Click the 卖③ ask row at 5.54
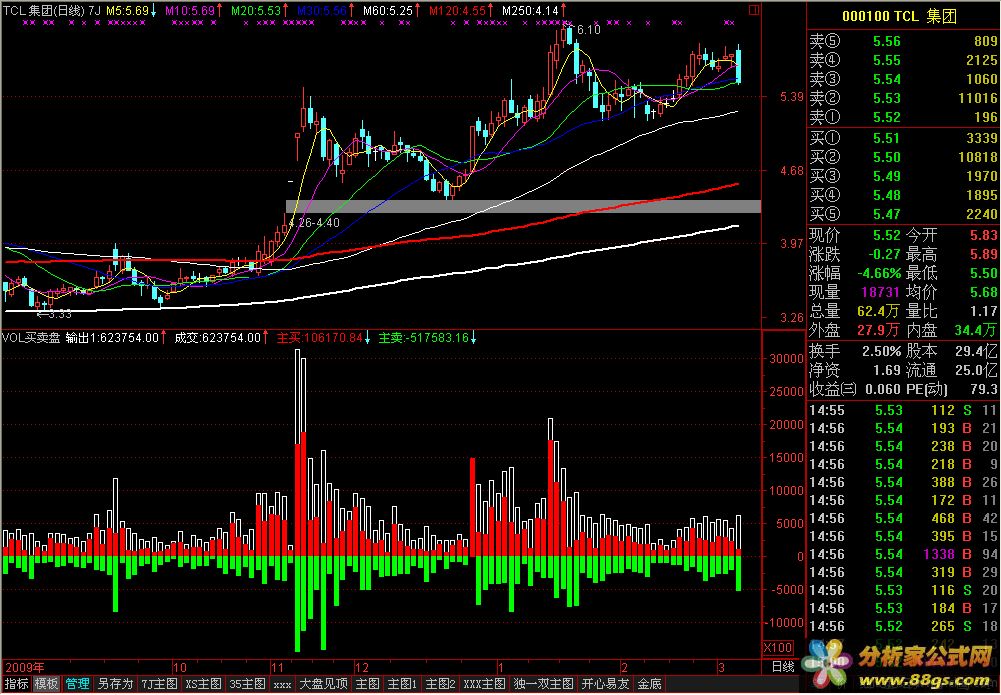This screenshot has width=1001, height=695. (903, 79)
